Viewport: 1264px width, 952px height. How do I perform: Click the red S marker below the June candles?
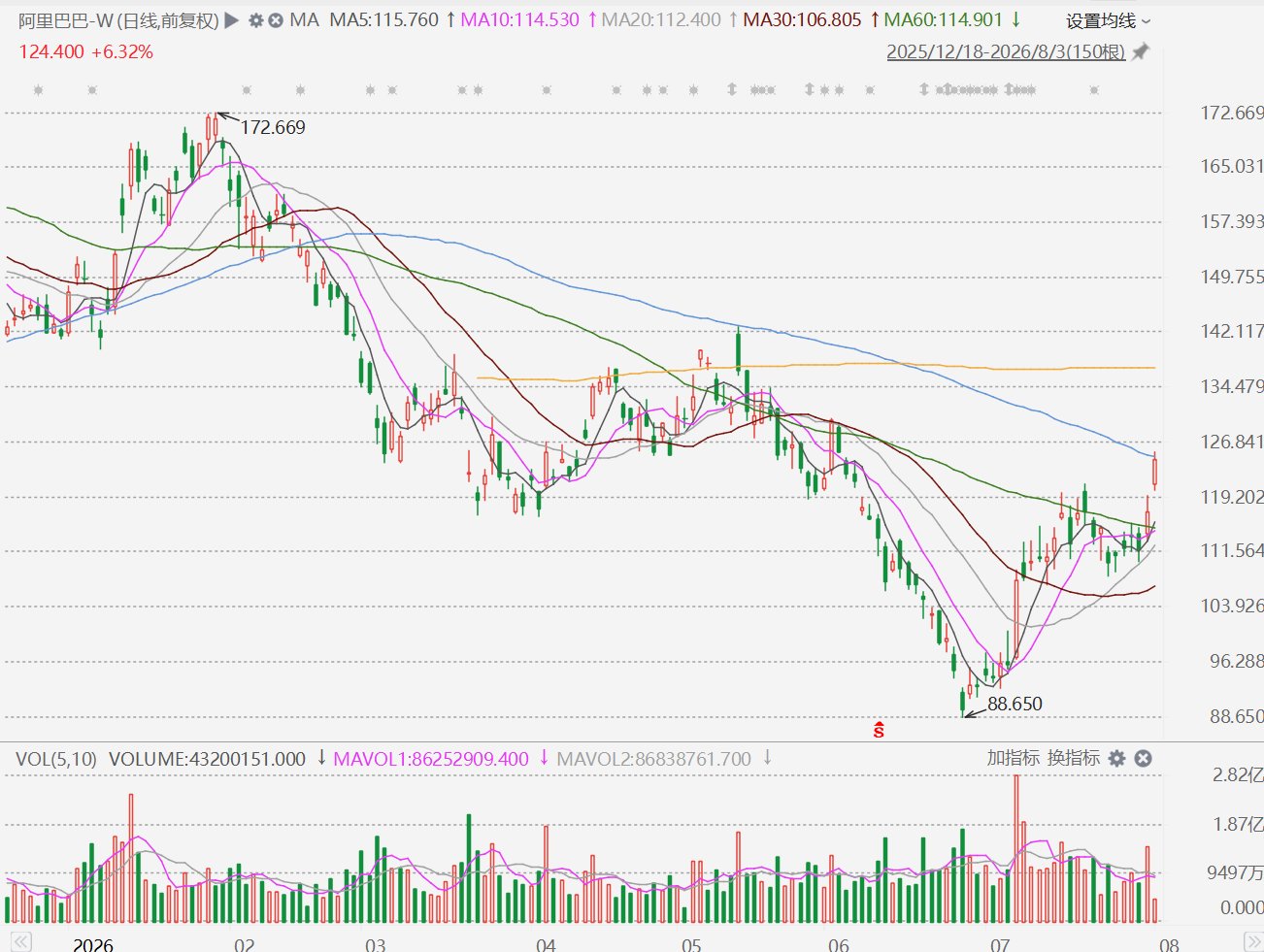click(x=879, y=730)
